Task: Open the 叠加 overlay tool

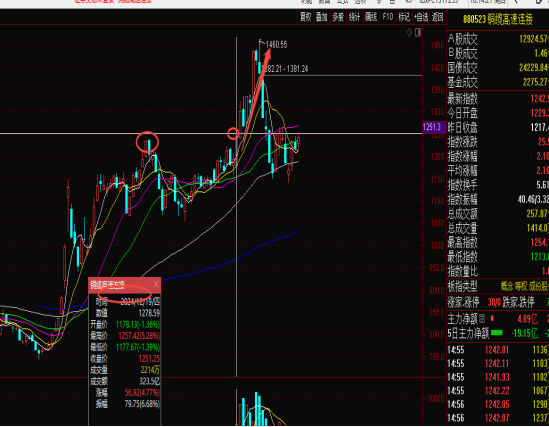Action: 321,17
